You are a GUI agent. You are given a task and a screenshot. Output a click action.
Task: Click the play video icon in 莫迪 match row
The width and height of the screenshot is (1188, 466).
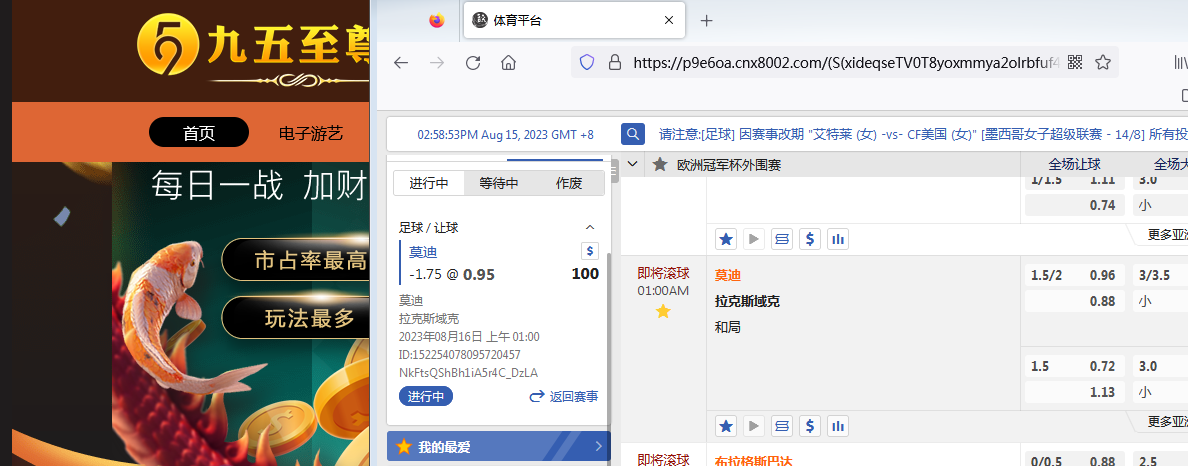tap(754, 424)
